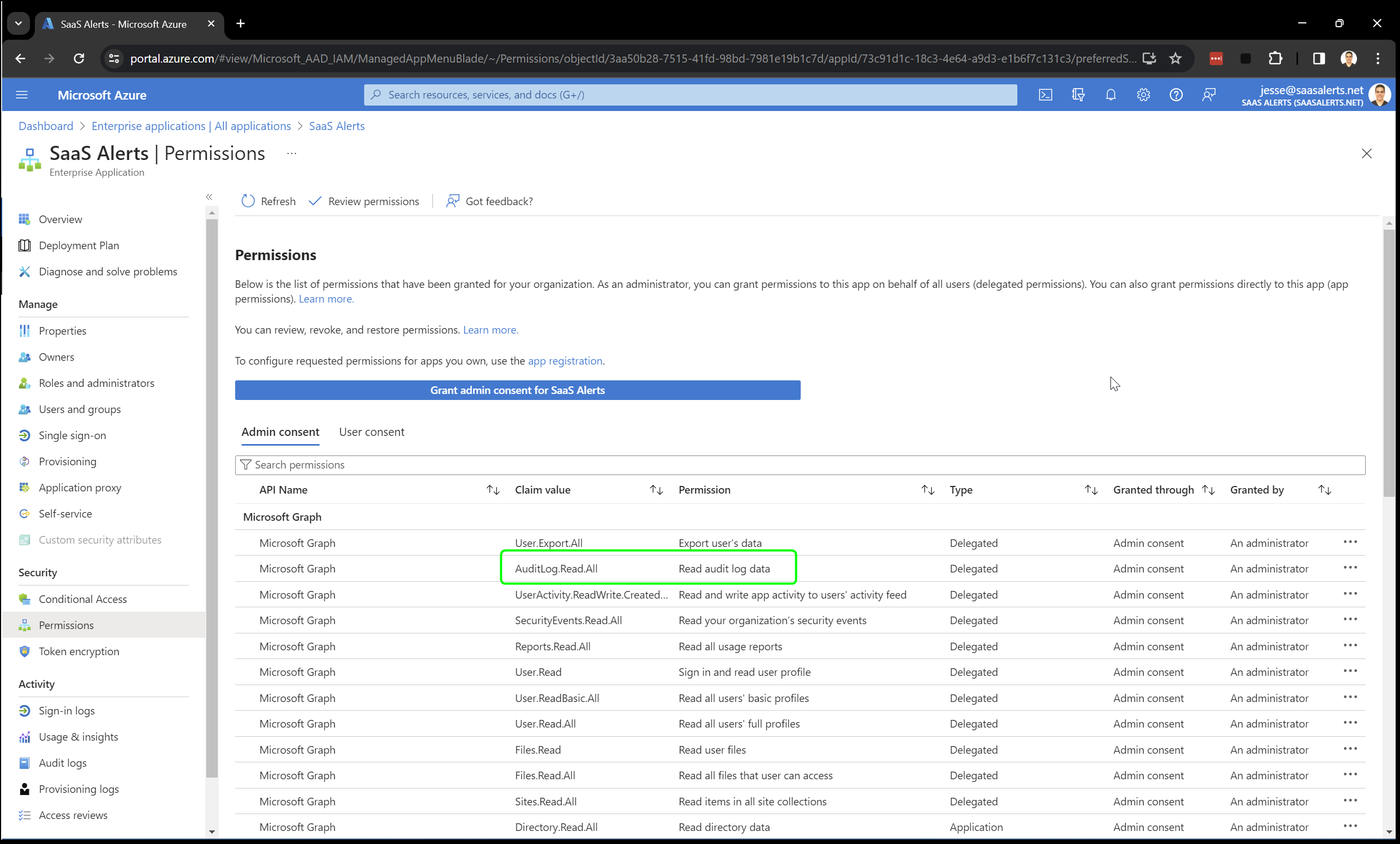Open the notifications bell
This screenshot has height=844, width=1400.
tap(1110, 95)
